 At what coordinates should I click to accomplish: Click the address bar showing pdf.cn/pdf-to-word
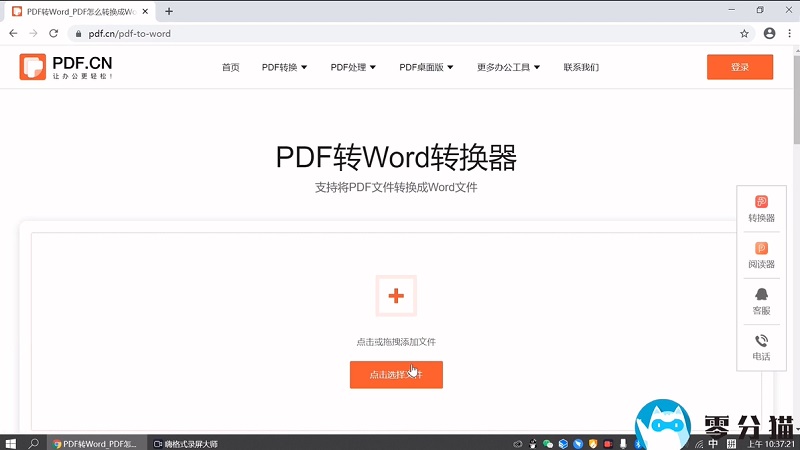400,33
